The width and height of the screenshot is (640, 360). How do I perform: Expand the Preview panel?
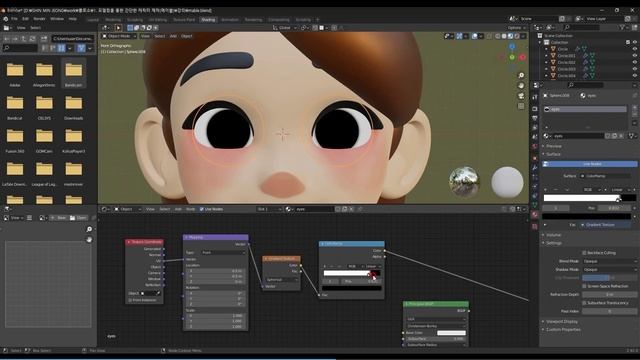[553, 146]
